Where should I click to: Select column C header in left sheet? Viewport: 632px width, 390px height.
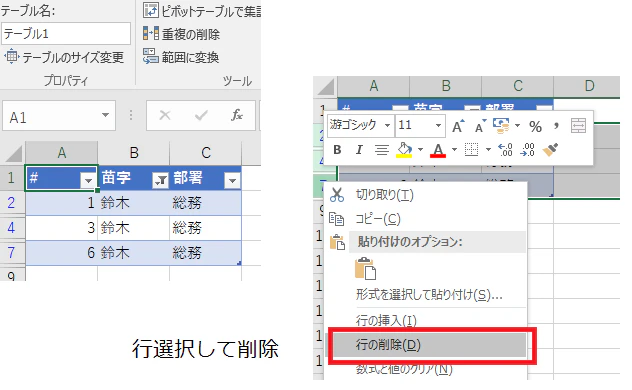206,153
